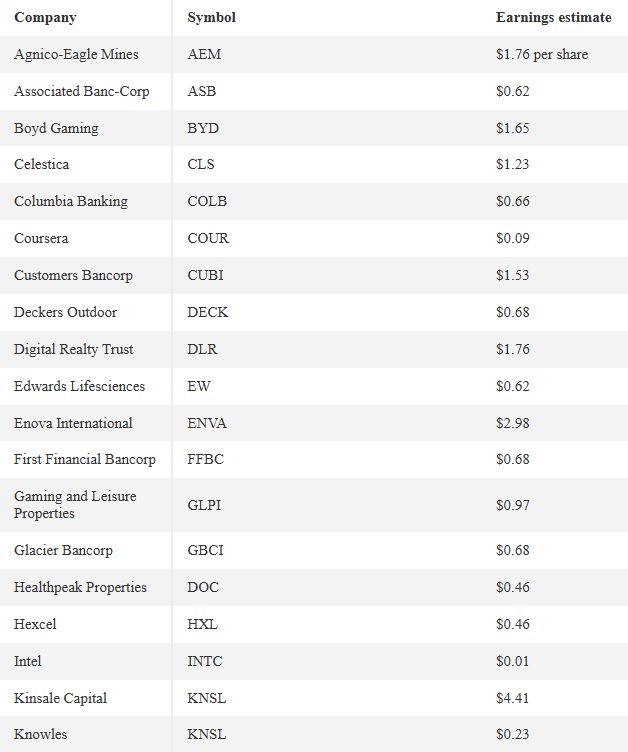Click the AEM ticker symbol
Viewport: 628px width, 752px height.
pos(204,54)
